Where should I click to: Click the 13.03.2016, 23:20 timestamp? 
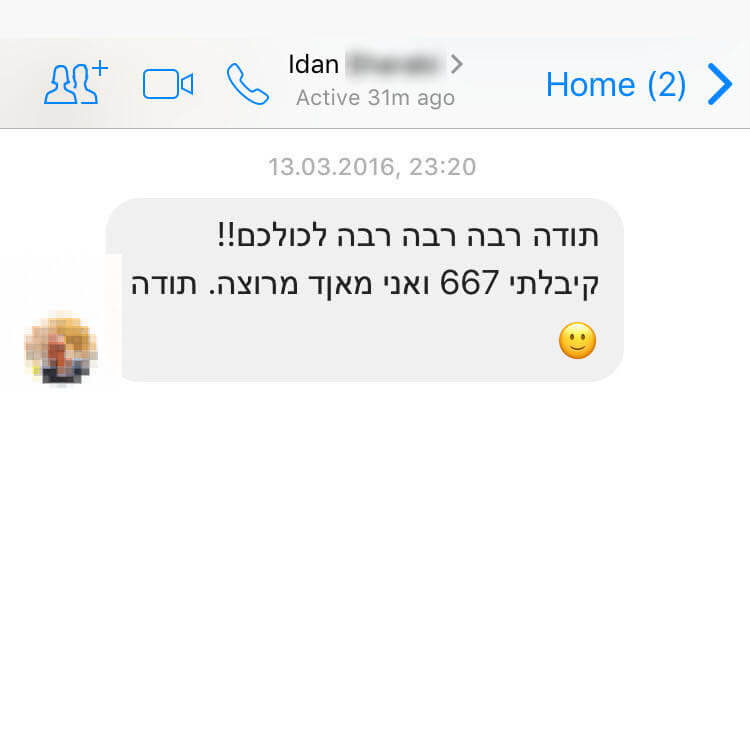pos(372,167)
